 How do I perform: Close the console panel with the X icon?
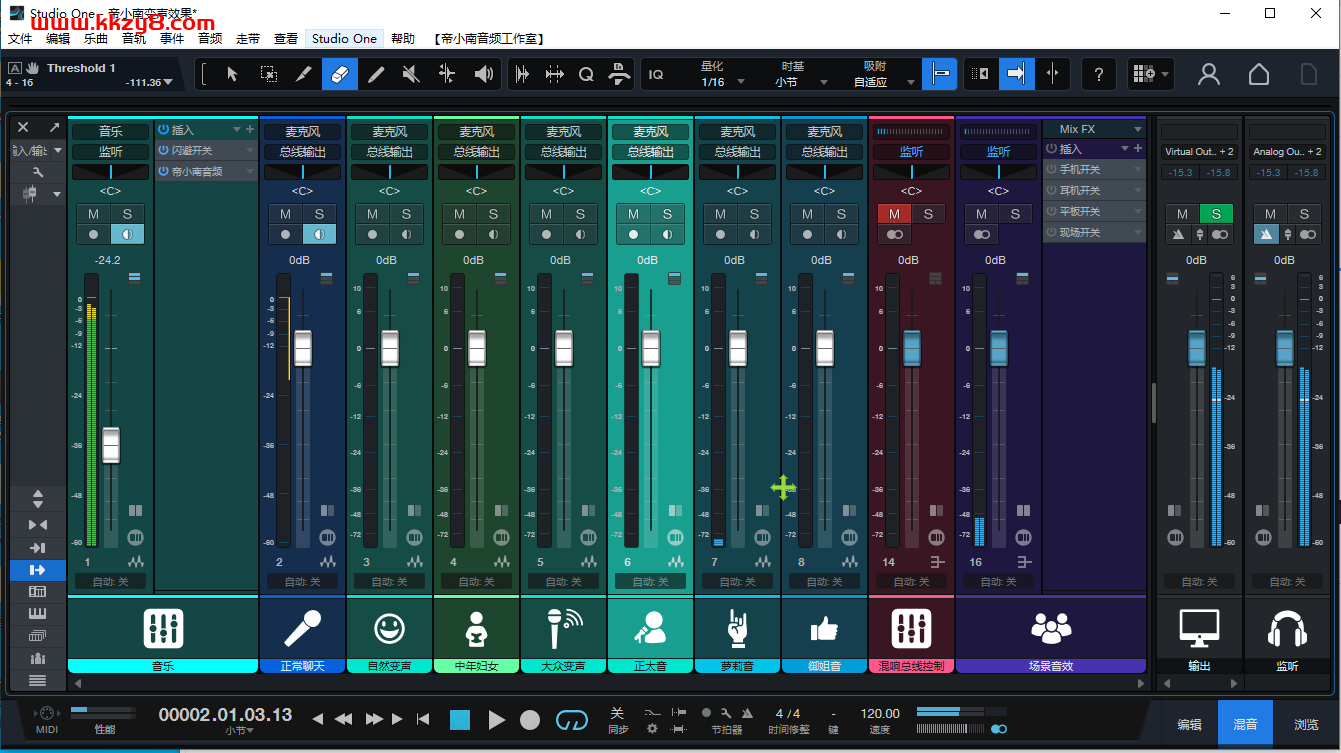(23, 127)
